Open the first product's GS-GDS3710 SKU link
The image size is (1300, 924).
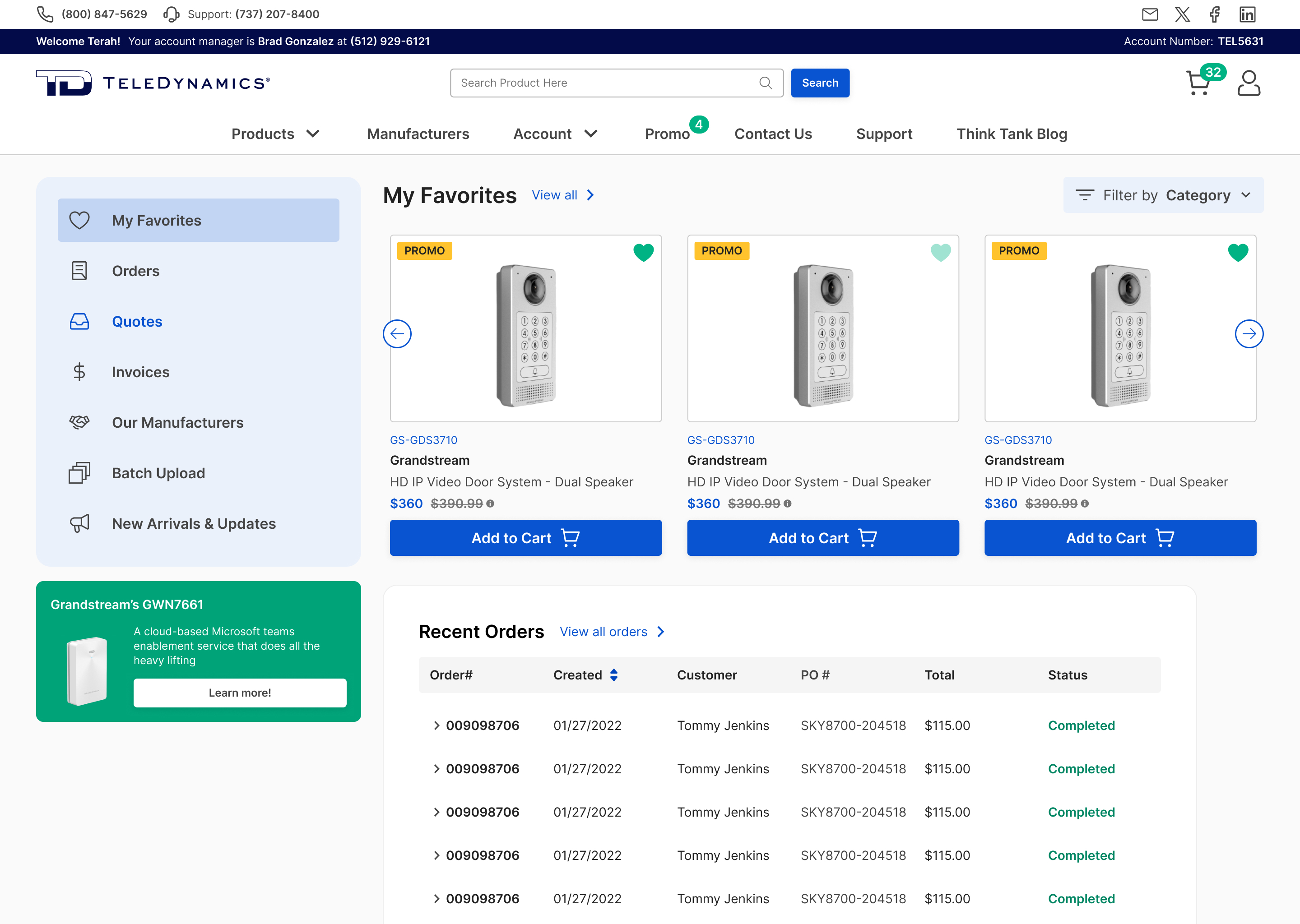click(423, 440)
